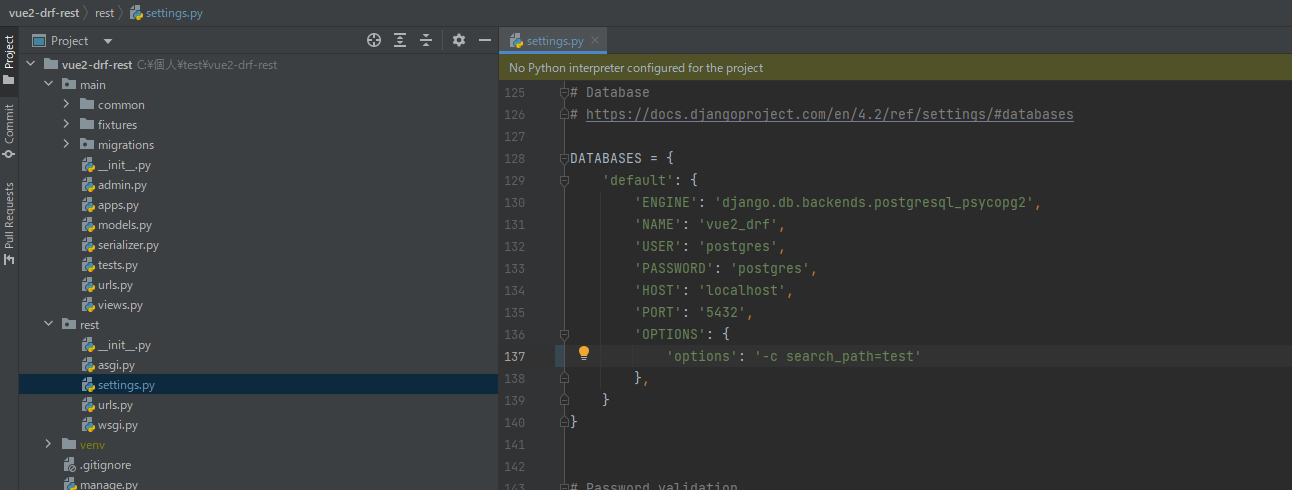Image resolution: width=1292 pixels, height=490 pixels.
Task: Click the rest breadcrumb segment
Action: click(104, 13)
